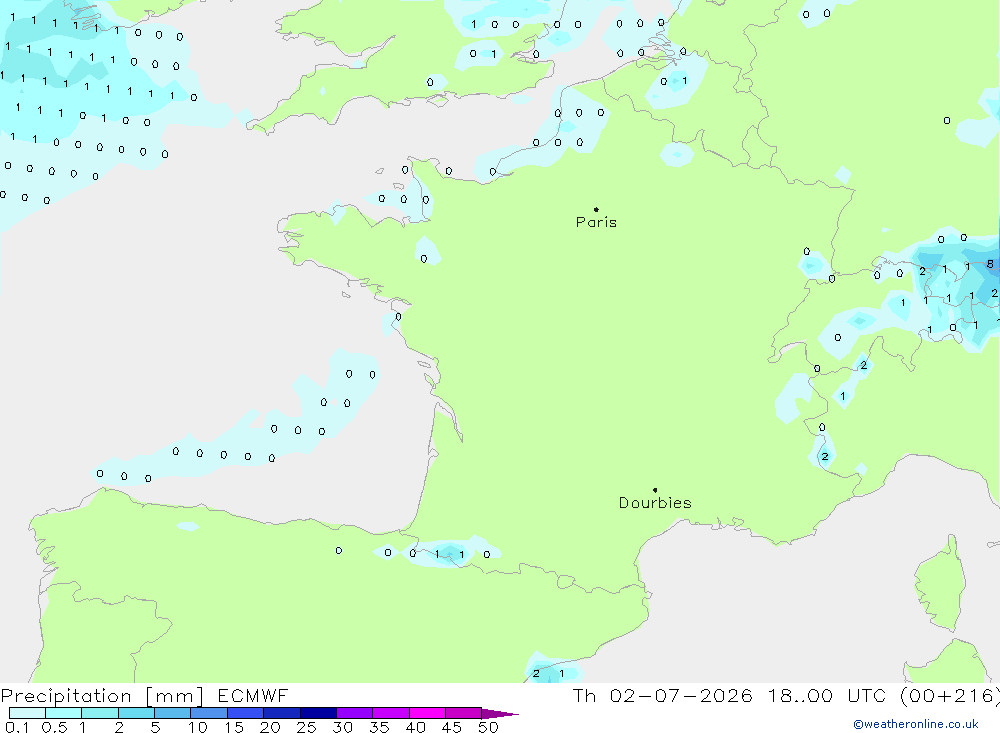The height and width of the screenshot is (733, 1000).
Task: Click the above-50 arrow tip of legend
Action: click(500, 714)
